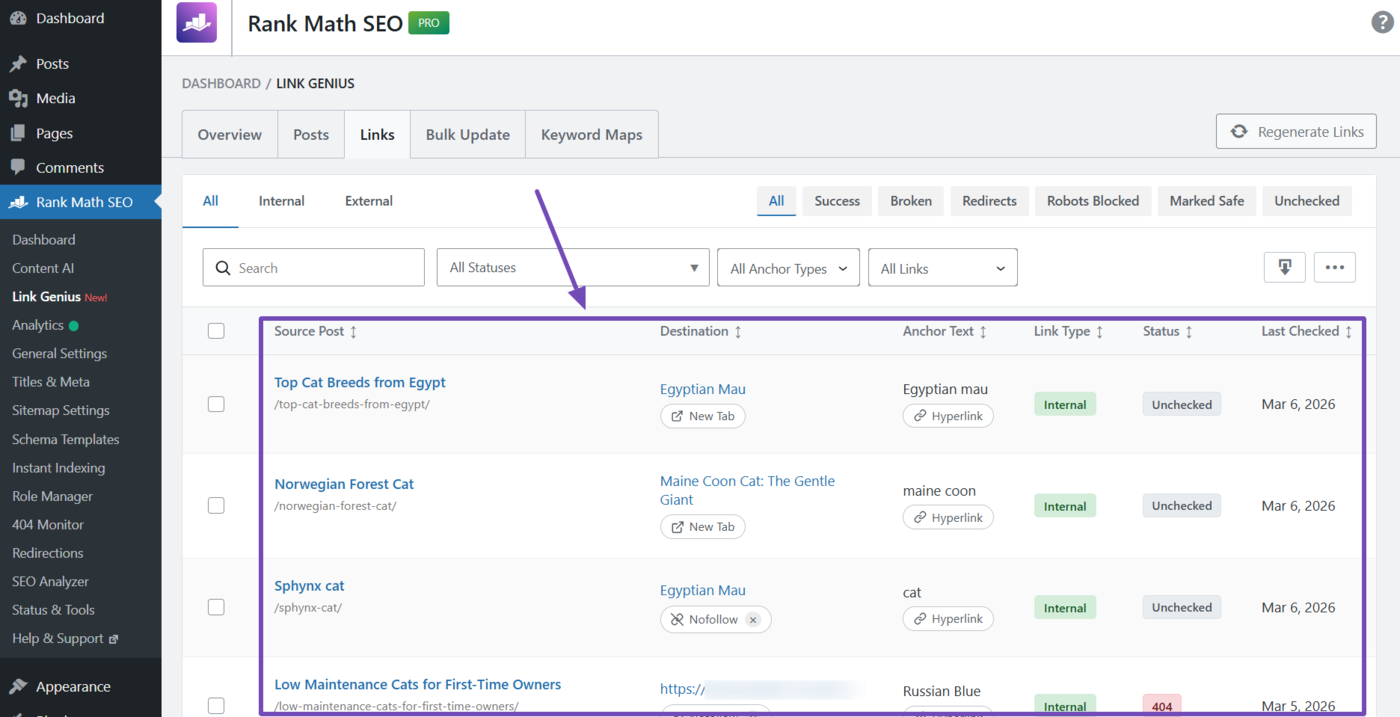Open 404 Monitor in Rank Math submenu
Screen dimensions: 1400x717
tap(48, 524)
